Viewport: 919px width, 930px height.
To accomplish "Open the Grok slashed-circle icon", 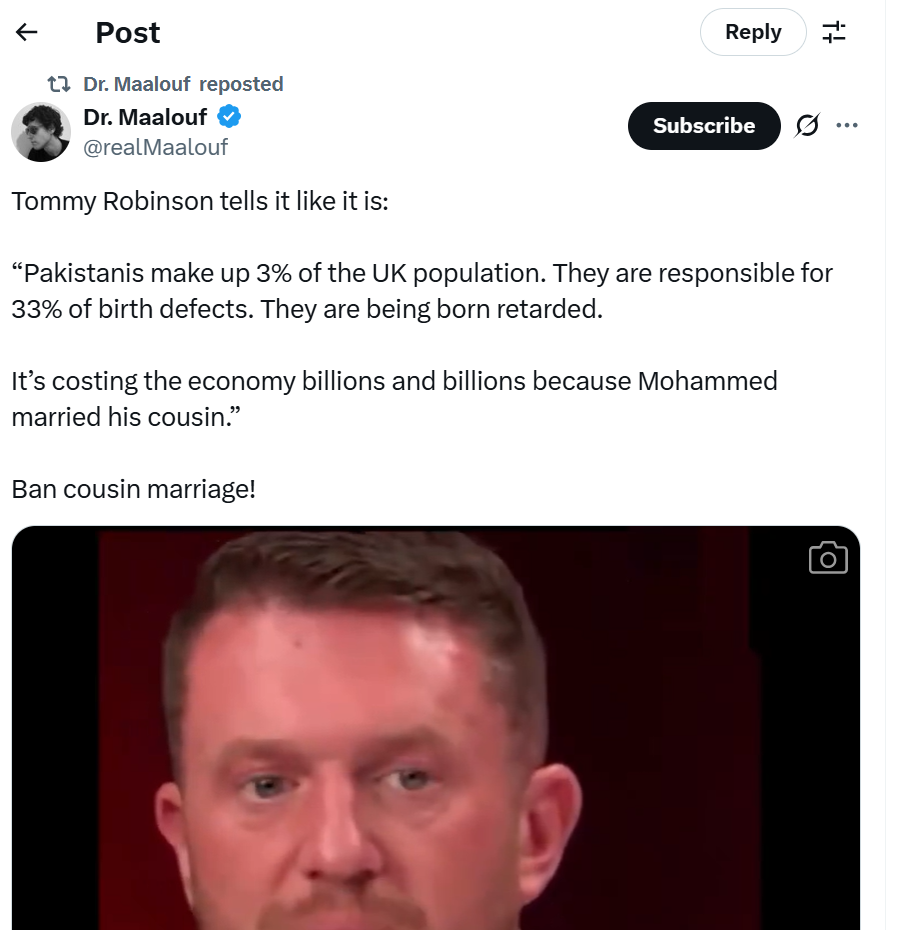I will click(806, 126).
